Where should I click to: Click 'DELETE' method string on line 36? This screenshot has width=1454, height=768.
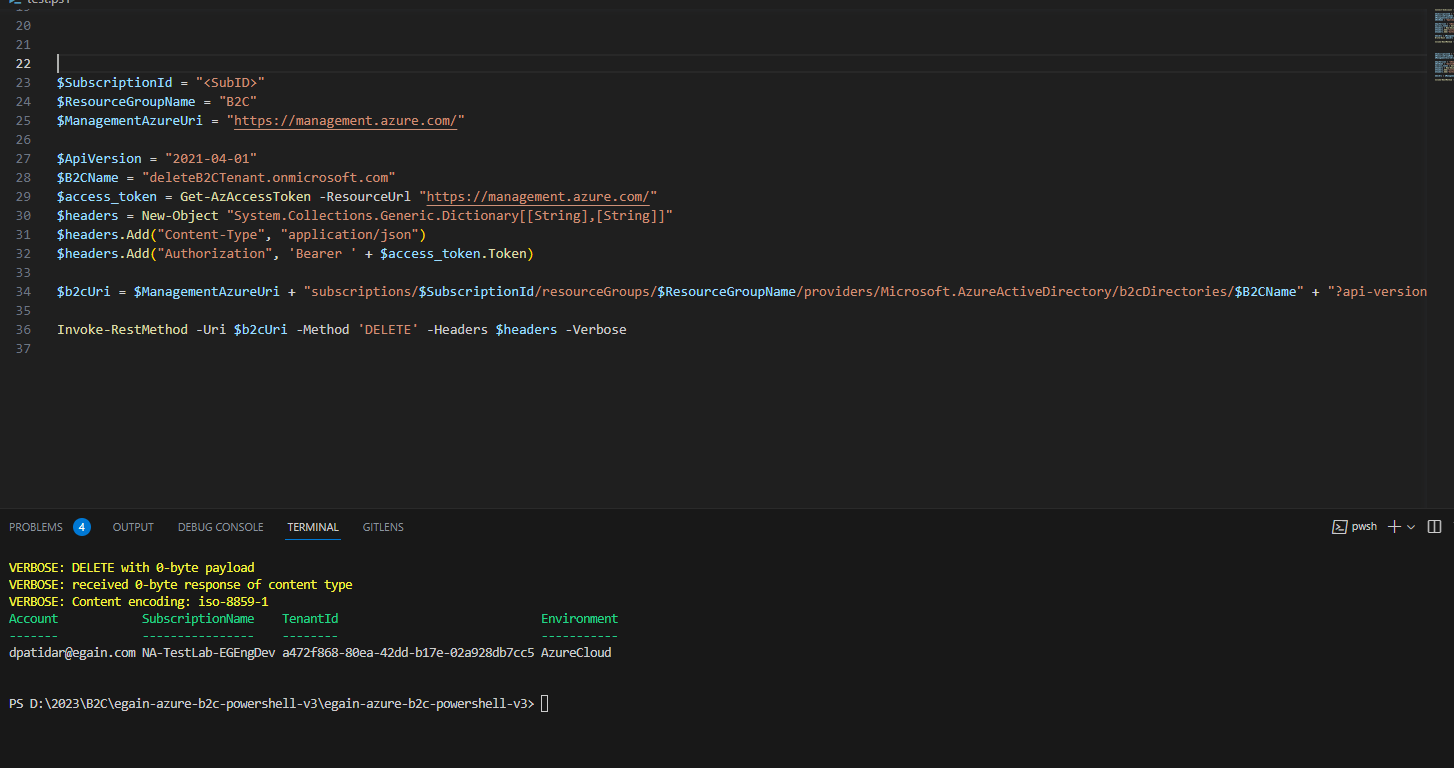coord(387,329)
